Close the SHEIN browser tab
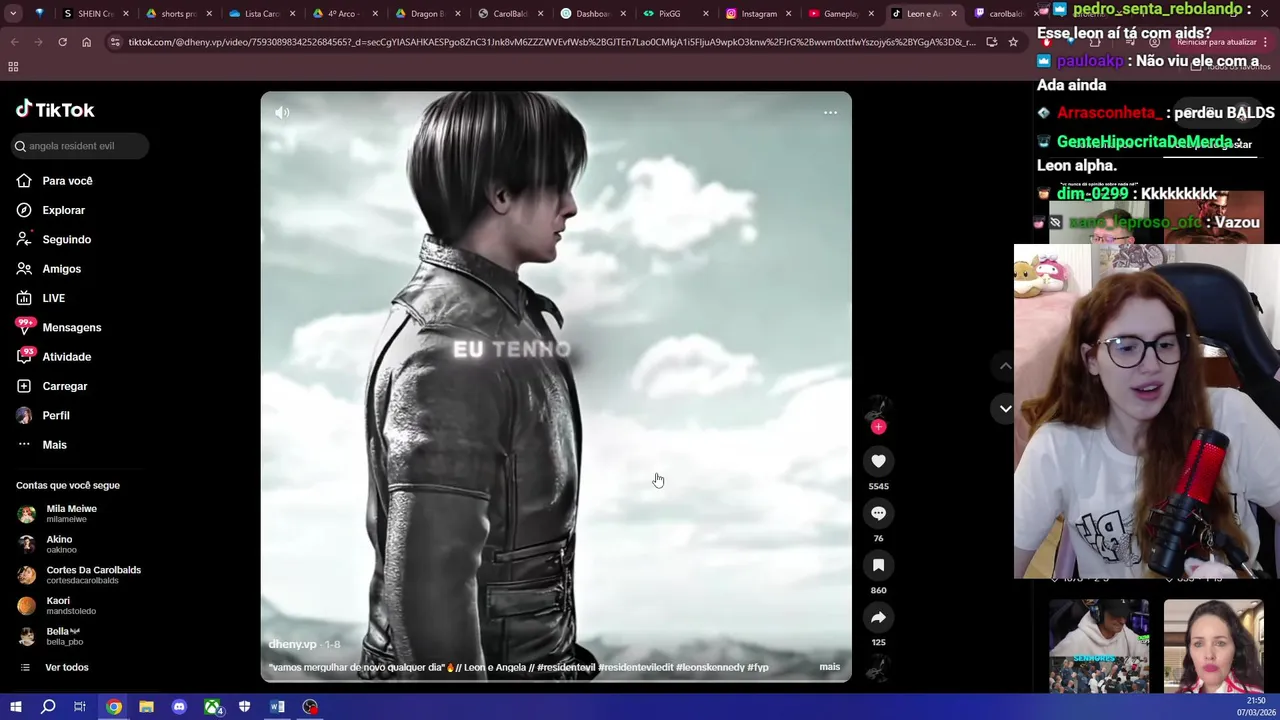The image size is (1280, 720). 126,14
